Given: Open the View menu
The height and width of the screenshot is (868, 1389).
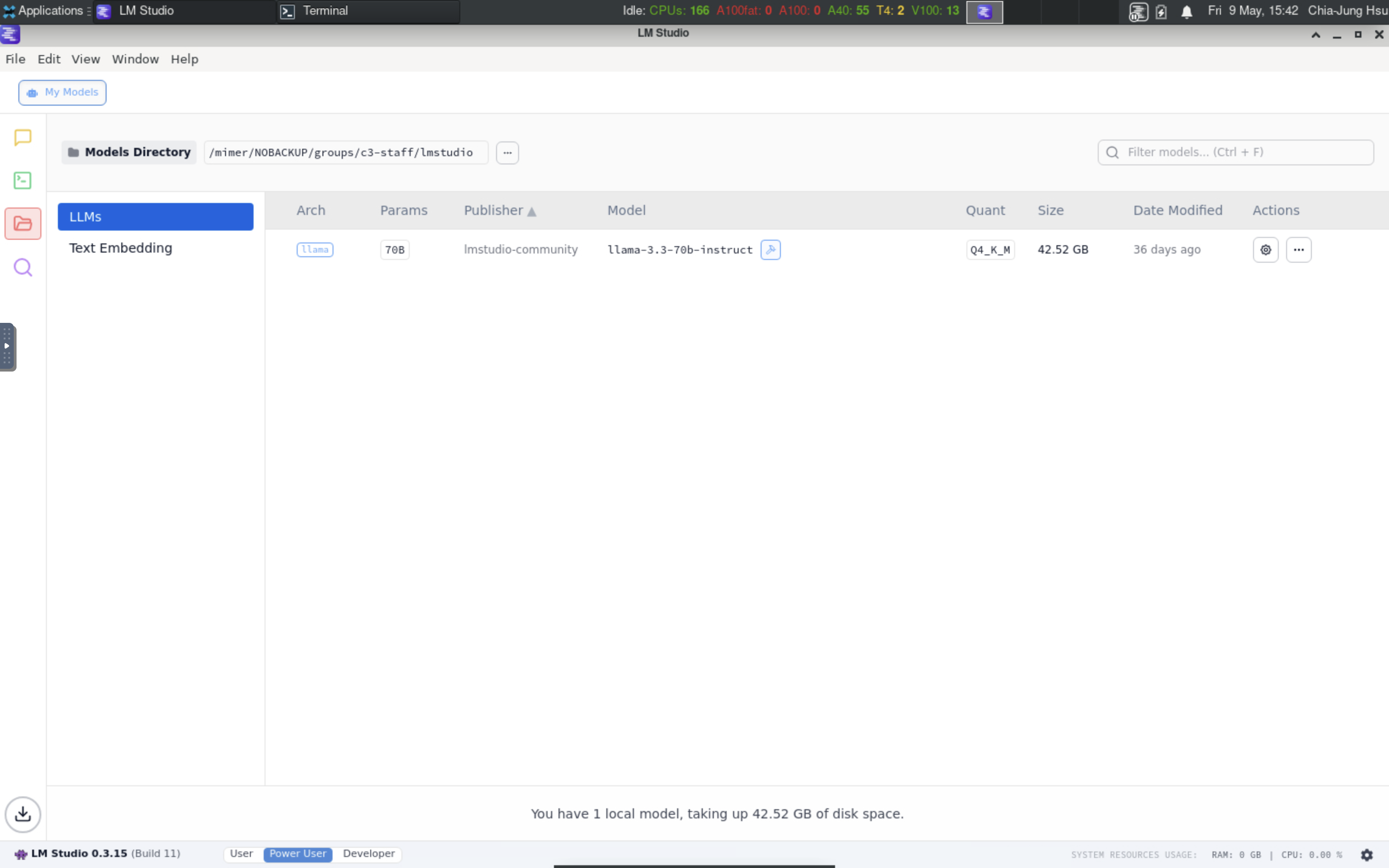Looking at the screenshot, I should pyautogui.click(x=85, y=59).
